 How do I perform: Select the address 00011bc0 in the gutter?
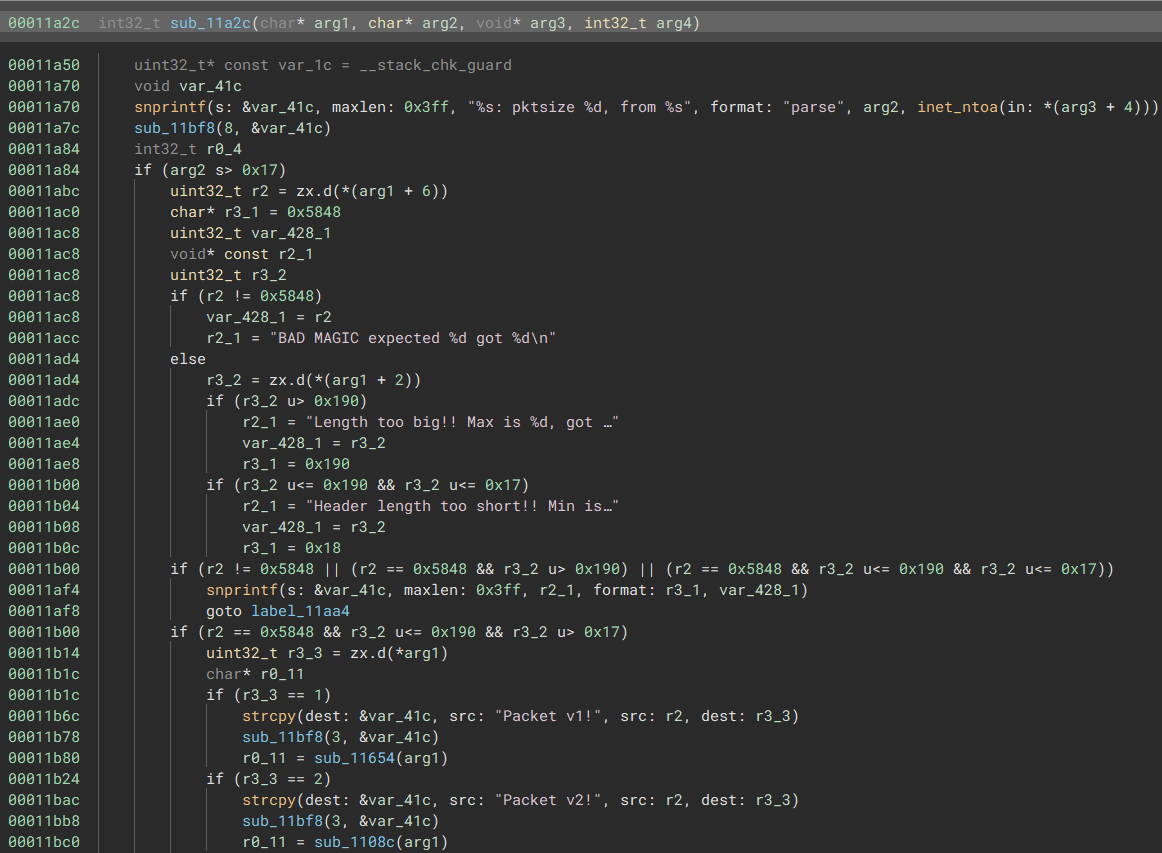tap(44, 841)
